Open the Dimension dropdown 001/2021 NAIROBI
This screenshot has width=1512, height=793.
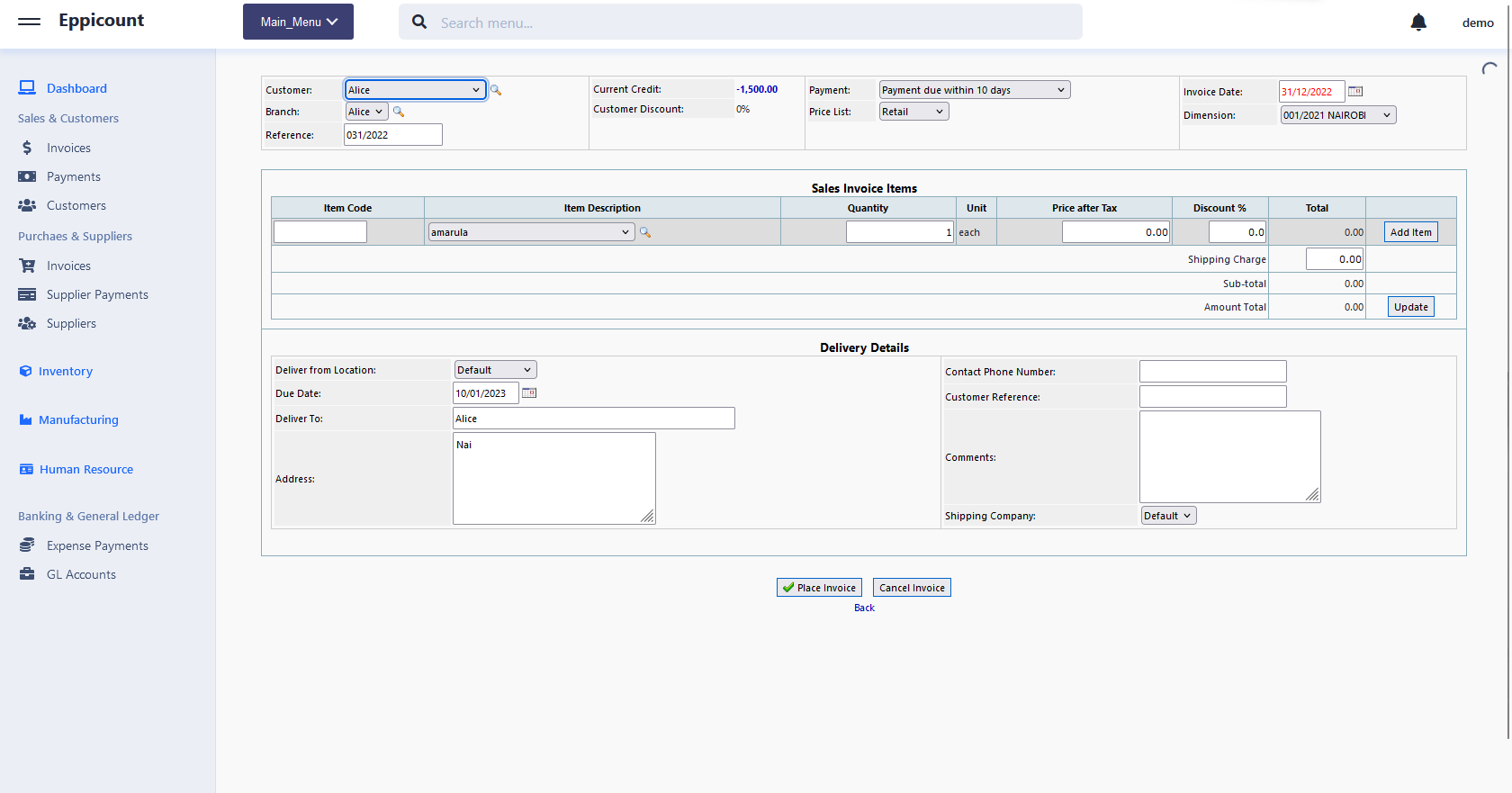[x=1338, y=115]
